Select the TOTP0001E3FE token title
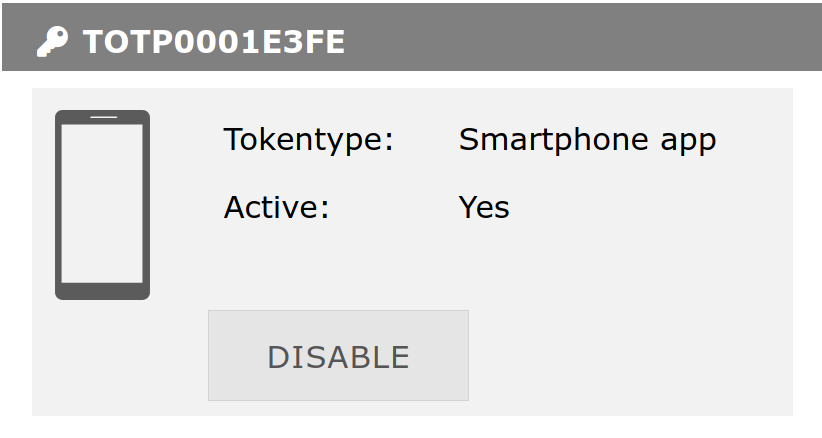The height and width of the screenshot is (438, 822). pyautogui.click(x=214, y=42)
